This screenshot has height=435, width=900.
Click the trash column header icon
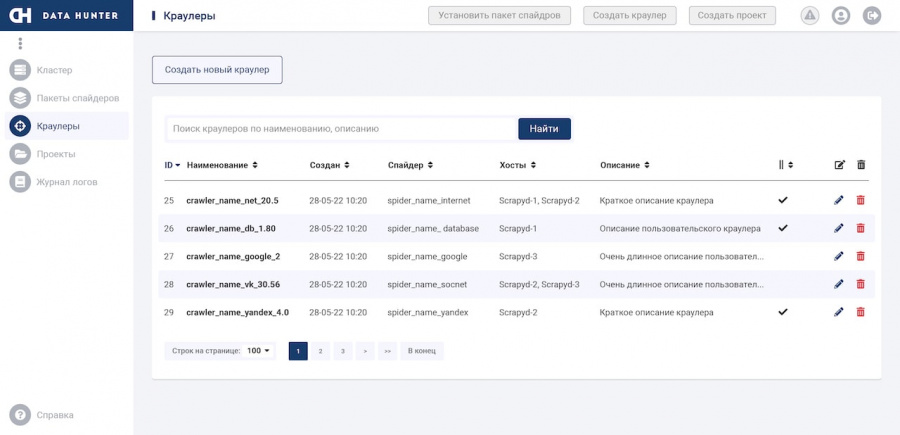coord(860,165)
